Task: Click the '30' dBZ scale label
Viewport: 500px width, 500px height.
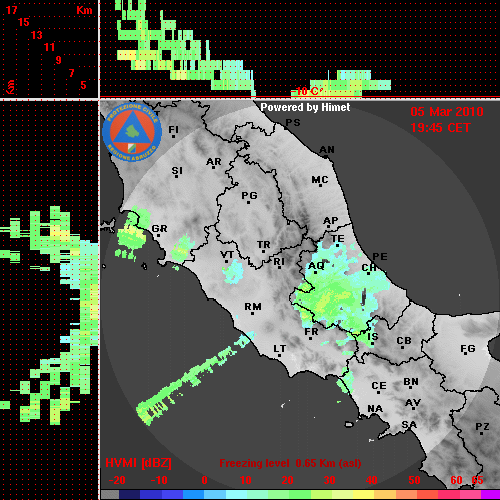Action: pos(329,480)
